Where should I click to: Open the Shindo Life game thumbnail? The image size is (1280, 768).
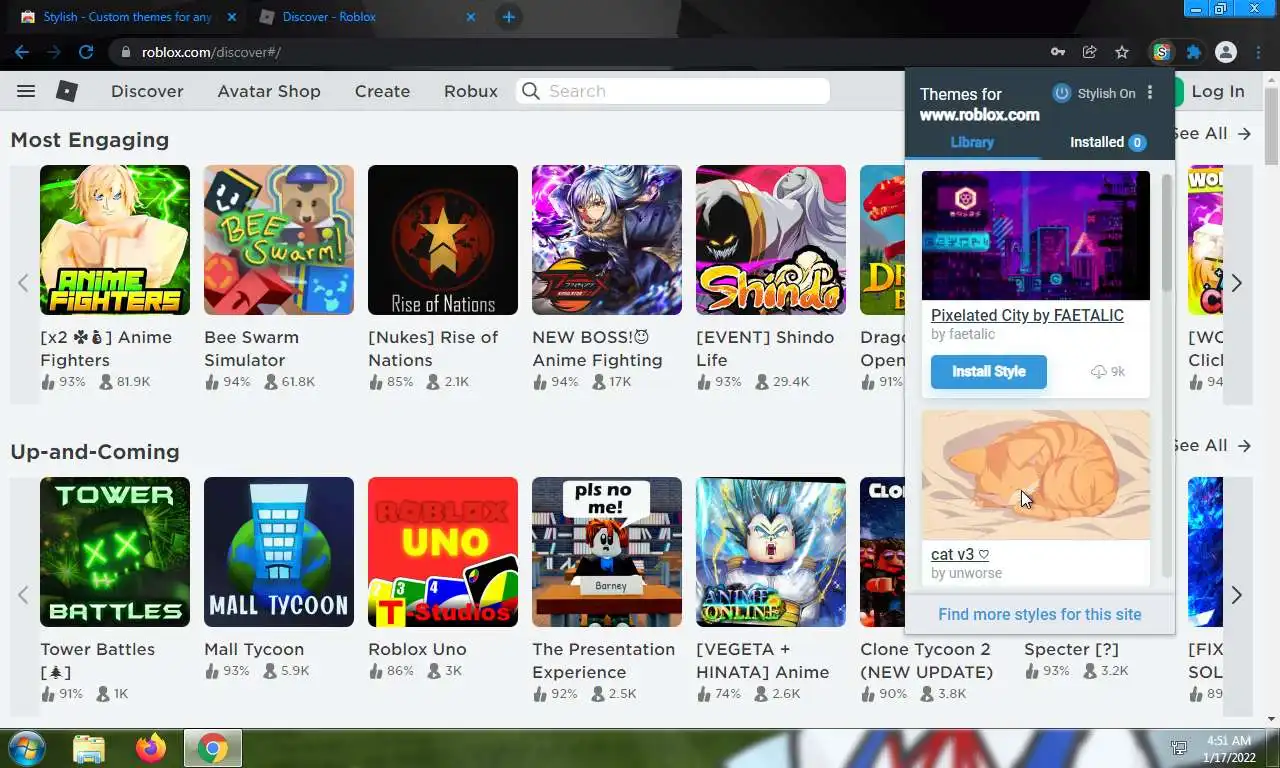(x=771, y=240)
